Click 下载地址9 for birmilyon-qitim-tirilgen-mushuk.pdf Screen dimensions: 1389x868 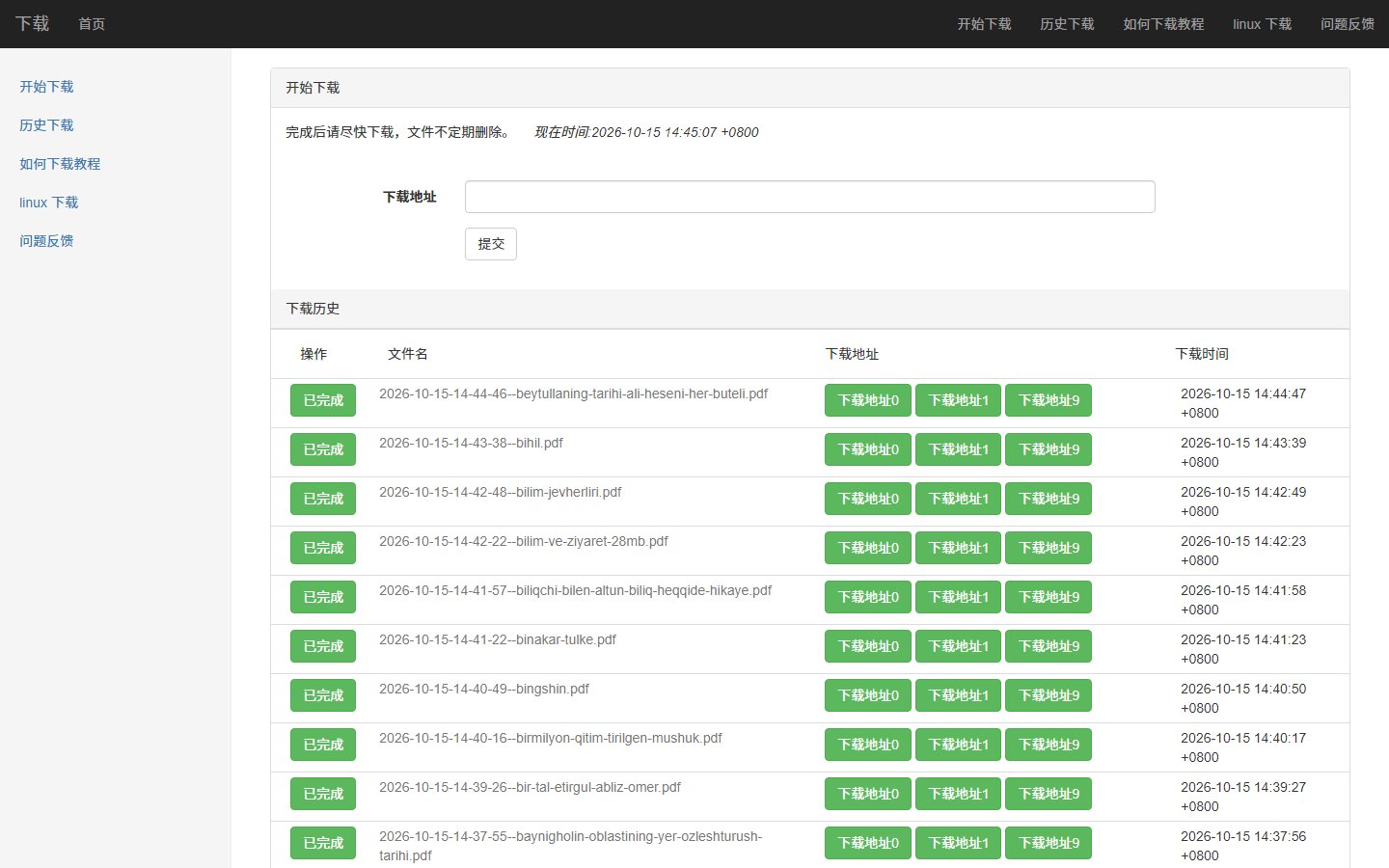[x=1049, y=745]
